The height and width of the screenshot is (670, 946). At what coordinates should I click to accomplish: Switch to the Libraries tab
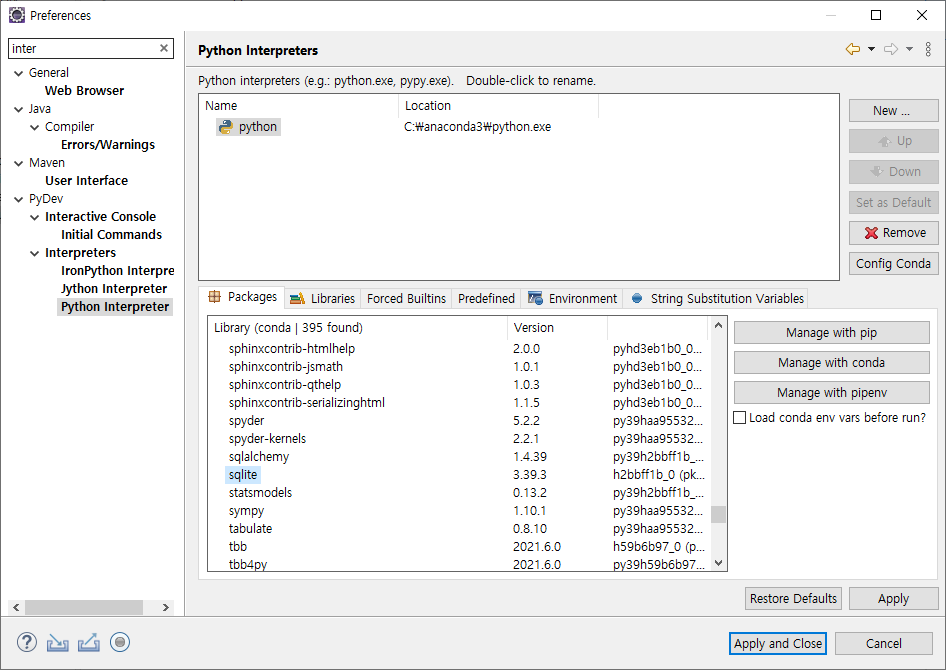(322, 299)
